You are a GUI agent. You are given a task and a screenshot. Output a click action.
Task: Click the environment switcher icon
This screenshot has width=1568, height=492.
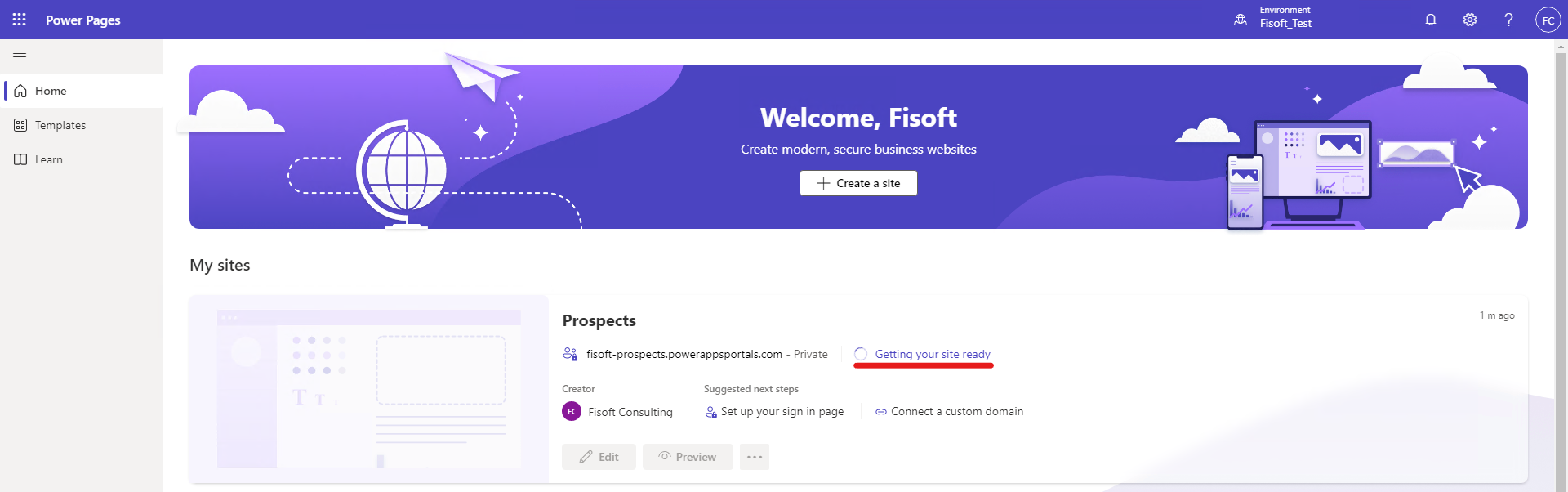coord(1240,19)
